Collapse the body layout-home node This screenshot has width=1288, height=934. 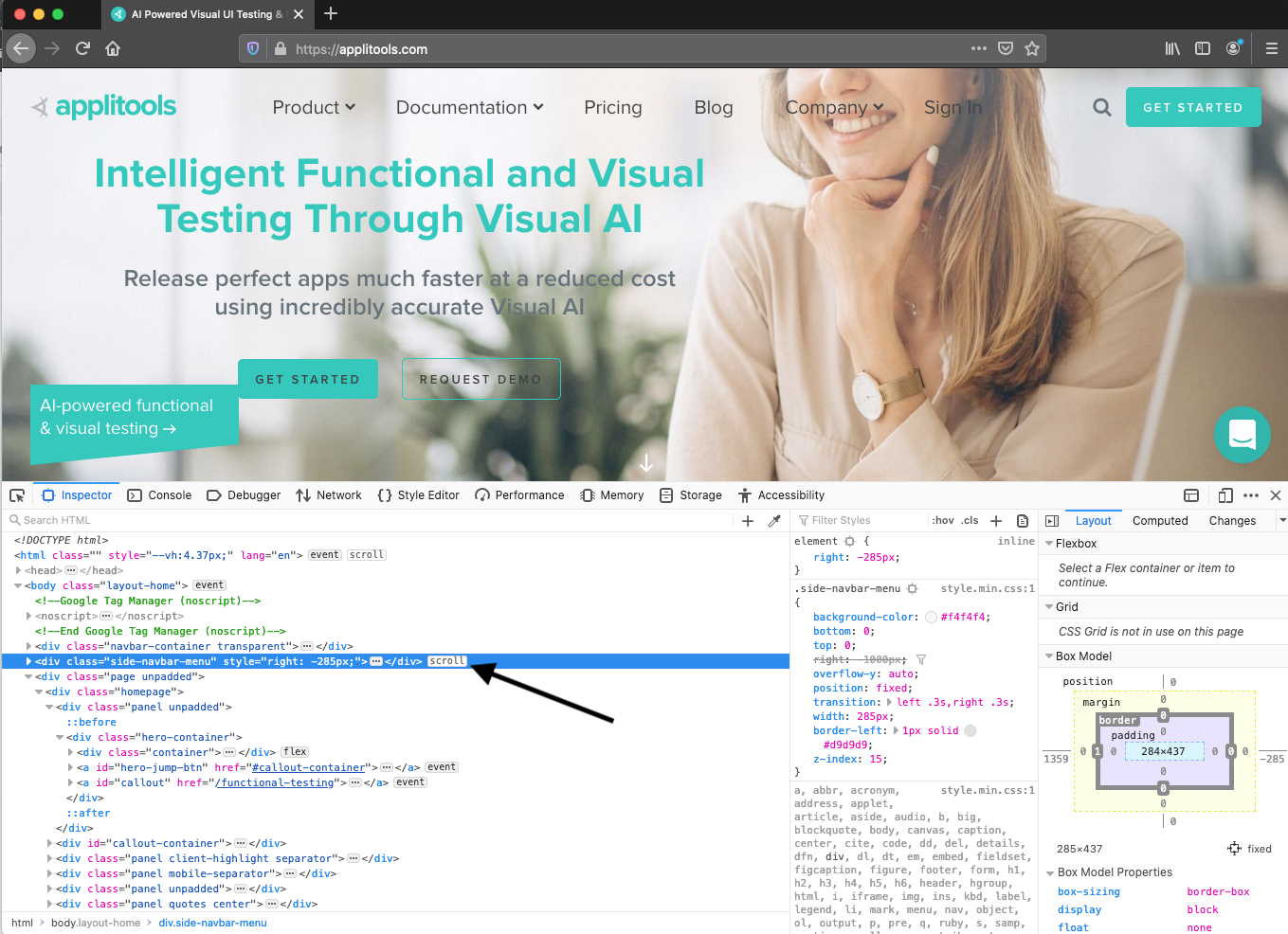tap(19, 585)
